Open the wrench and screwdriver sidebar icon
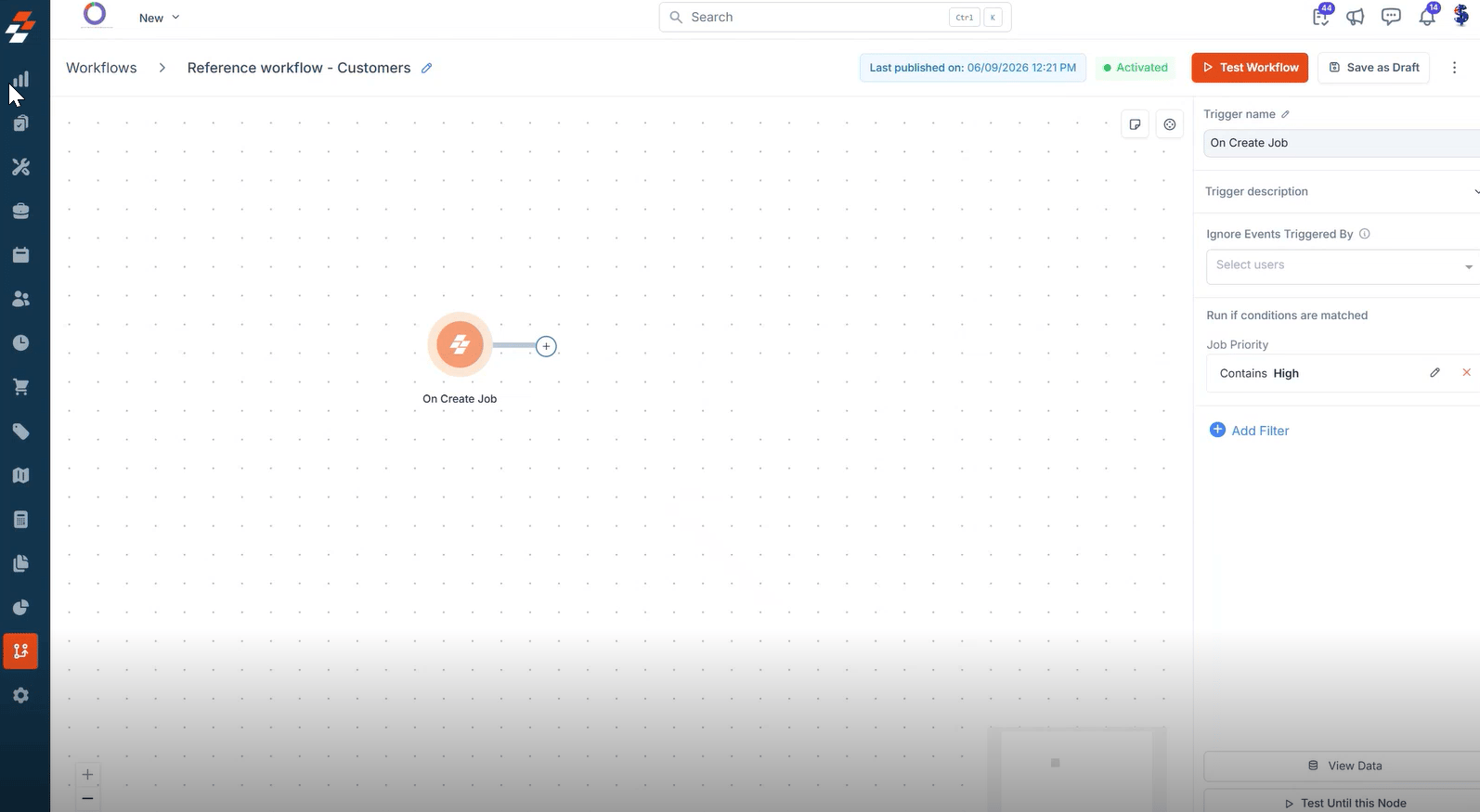This screenshot has width=1480, height=812. click(x=20, y=167)
